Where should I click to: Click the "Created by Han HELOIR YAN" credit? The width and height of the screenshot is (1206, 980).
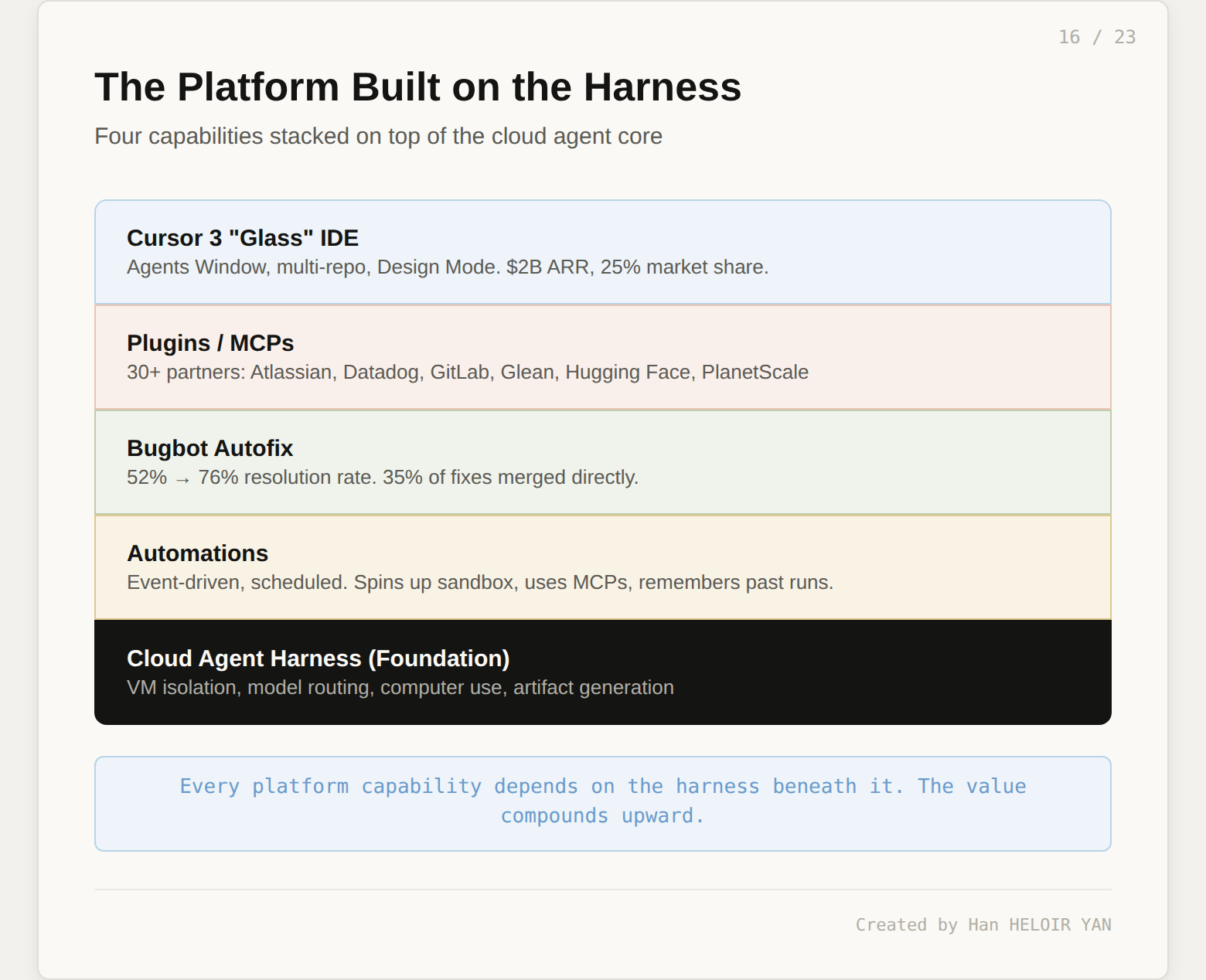(983, 925)
